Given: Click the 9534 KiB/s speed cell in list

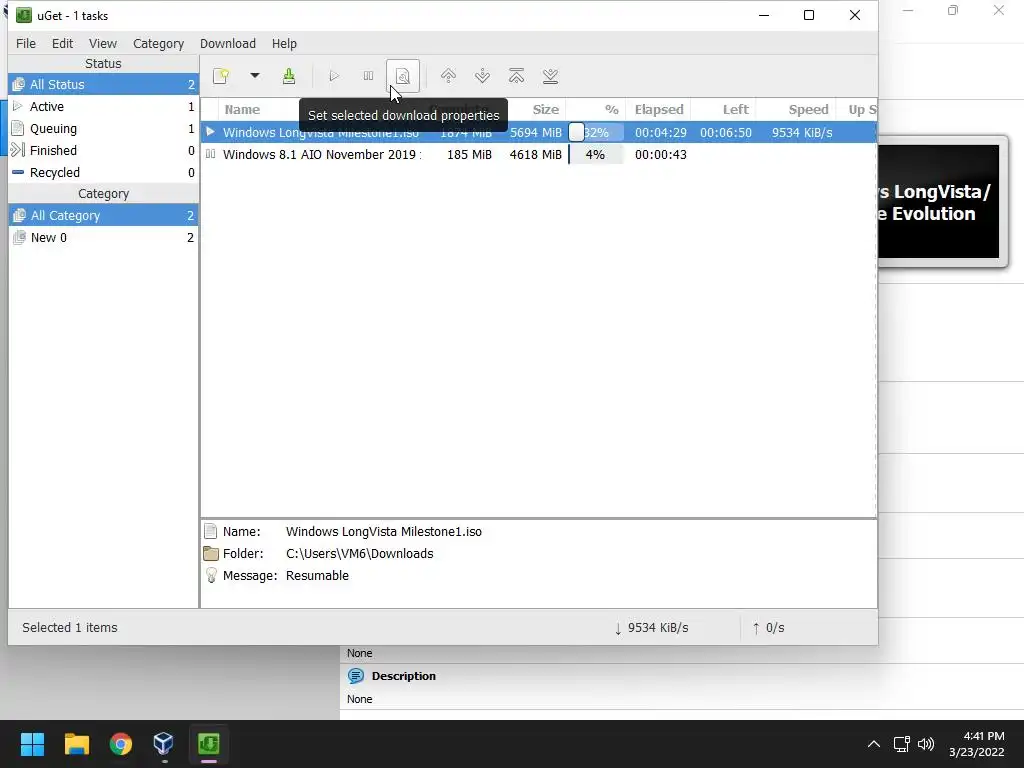Looking at the screenshot, I should (802, 133).
